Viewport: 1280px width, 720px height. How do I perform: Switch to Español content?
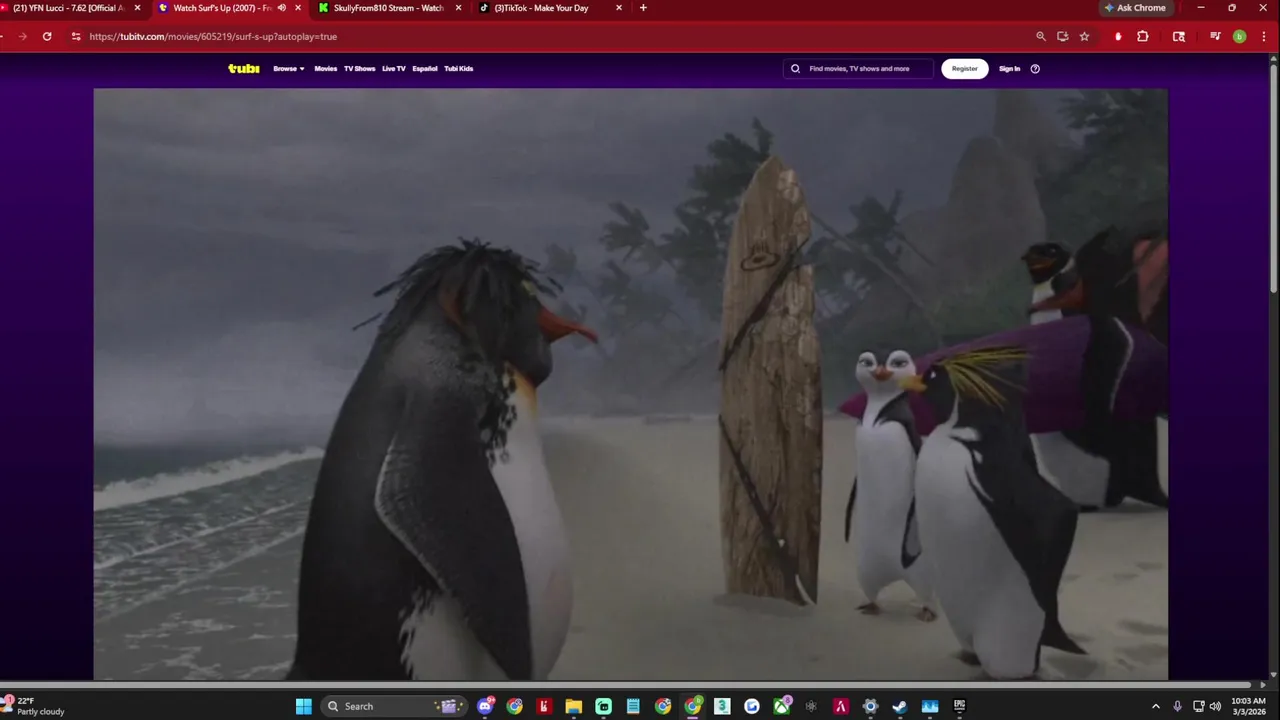click(425, 69)
